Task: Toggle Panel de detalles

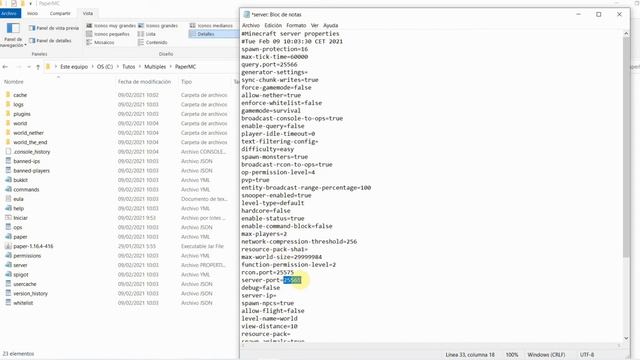Action: (x=50, y=40)
